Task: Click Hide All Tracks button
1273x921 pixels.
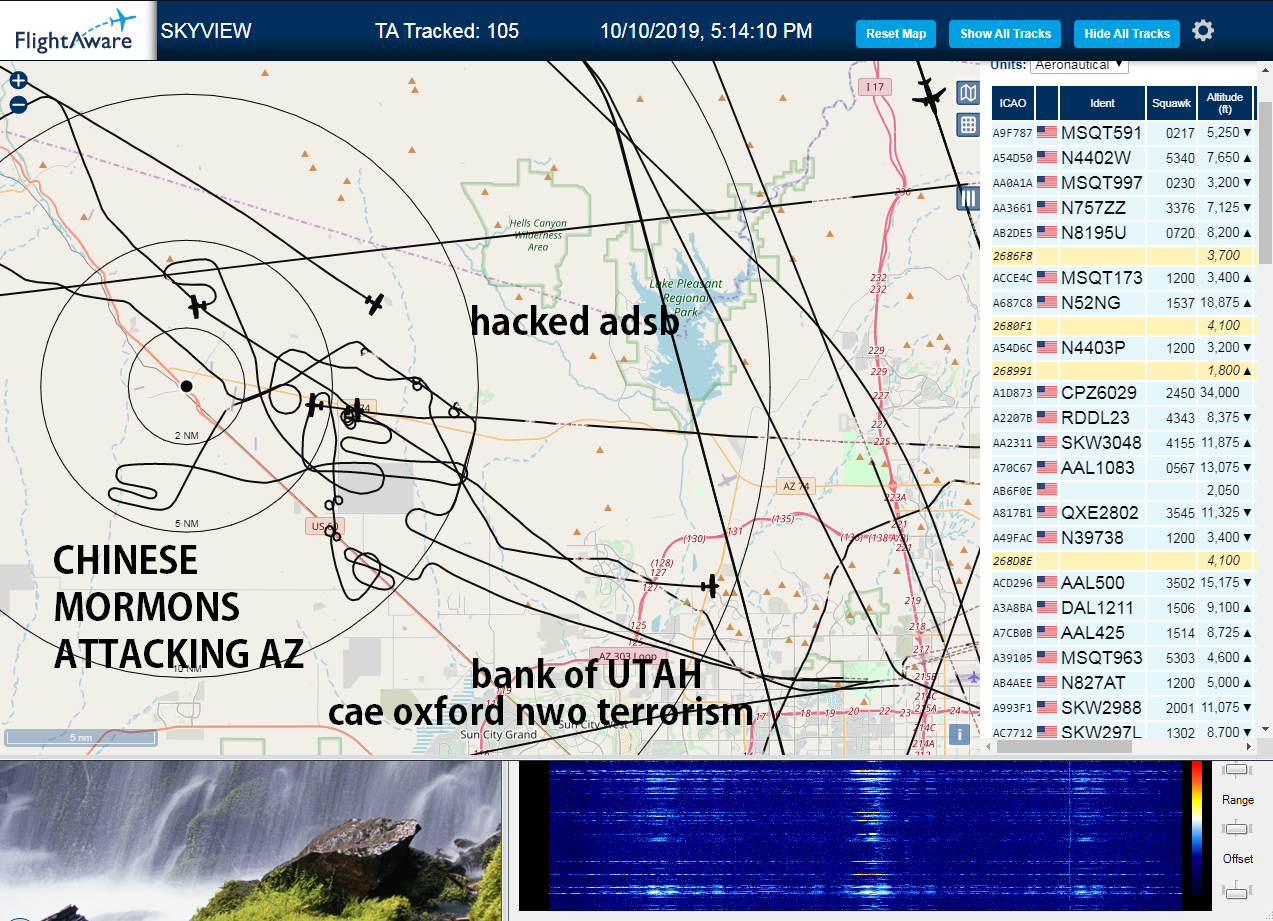Action: coord(1127,33)
